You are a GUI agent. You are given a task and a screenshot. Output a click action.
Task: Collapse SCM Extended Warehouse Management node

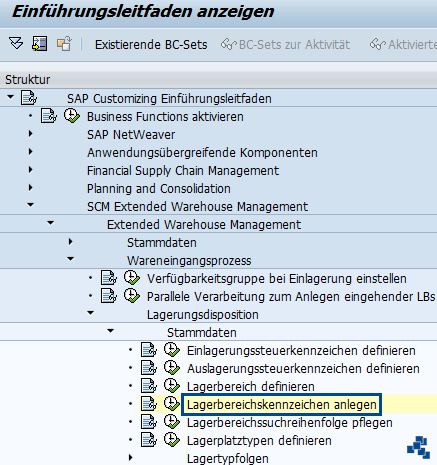(x=30, y=205)
